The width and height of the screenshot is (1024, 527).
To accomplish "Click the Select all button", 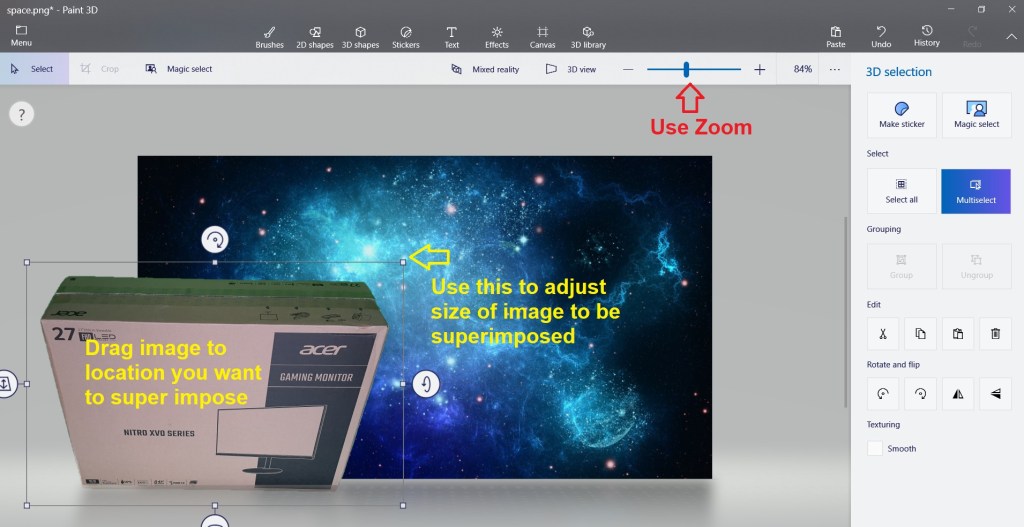I will coord(901,191).
